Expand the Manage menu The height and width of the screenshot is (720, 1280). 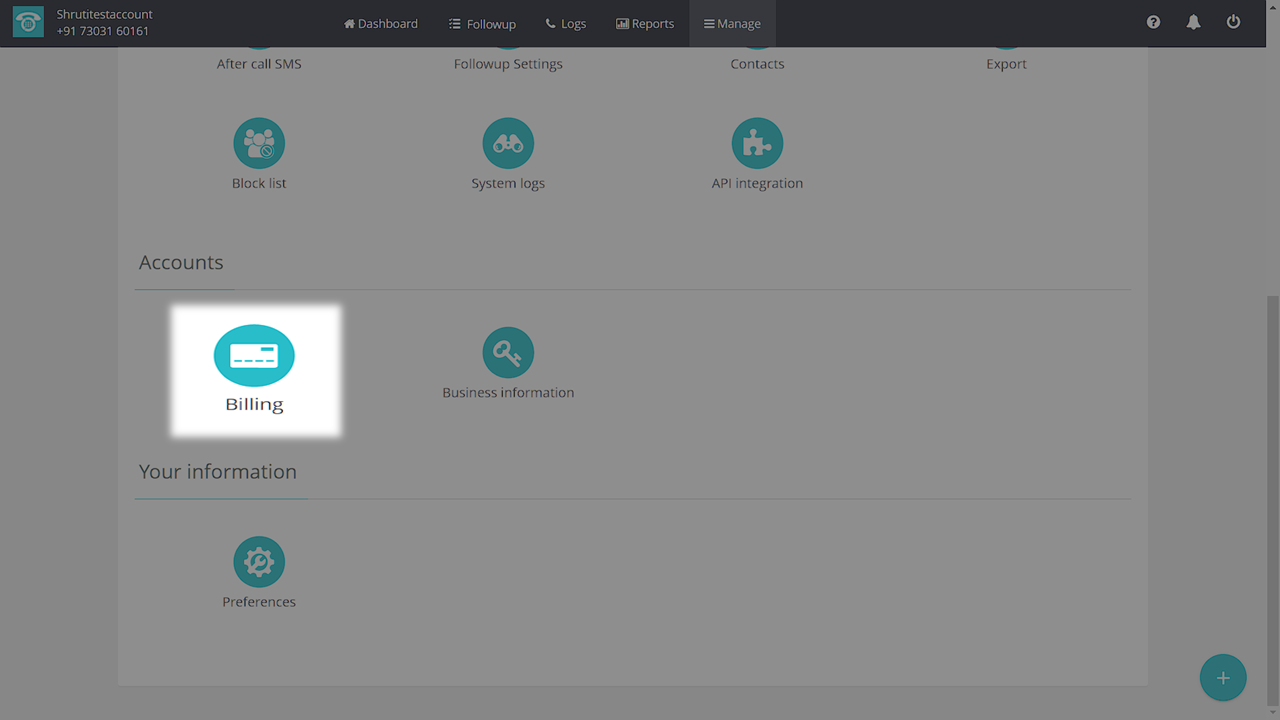click(x=732, y=24)
